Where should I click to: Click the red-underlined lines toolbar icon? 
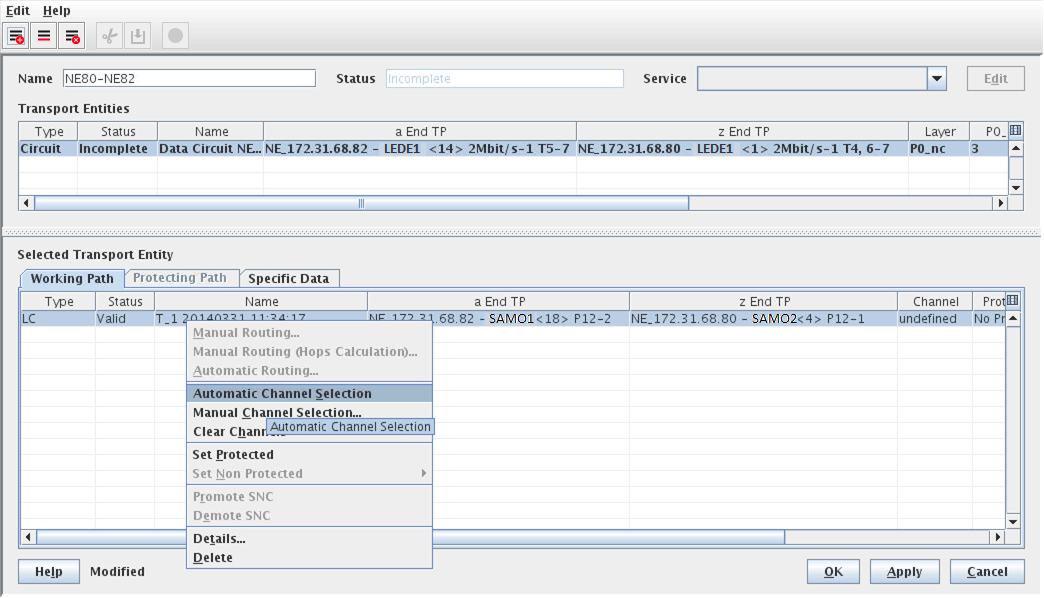click(x=44, y=36)
